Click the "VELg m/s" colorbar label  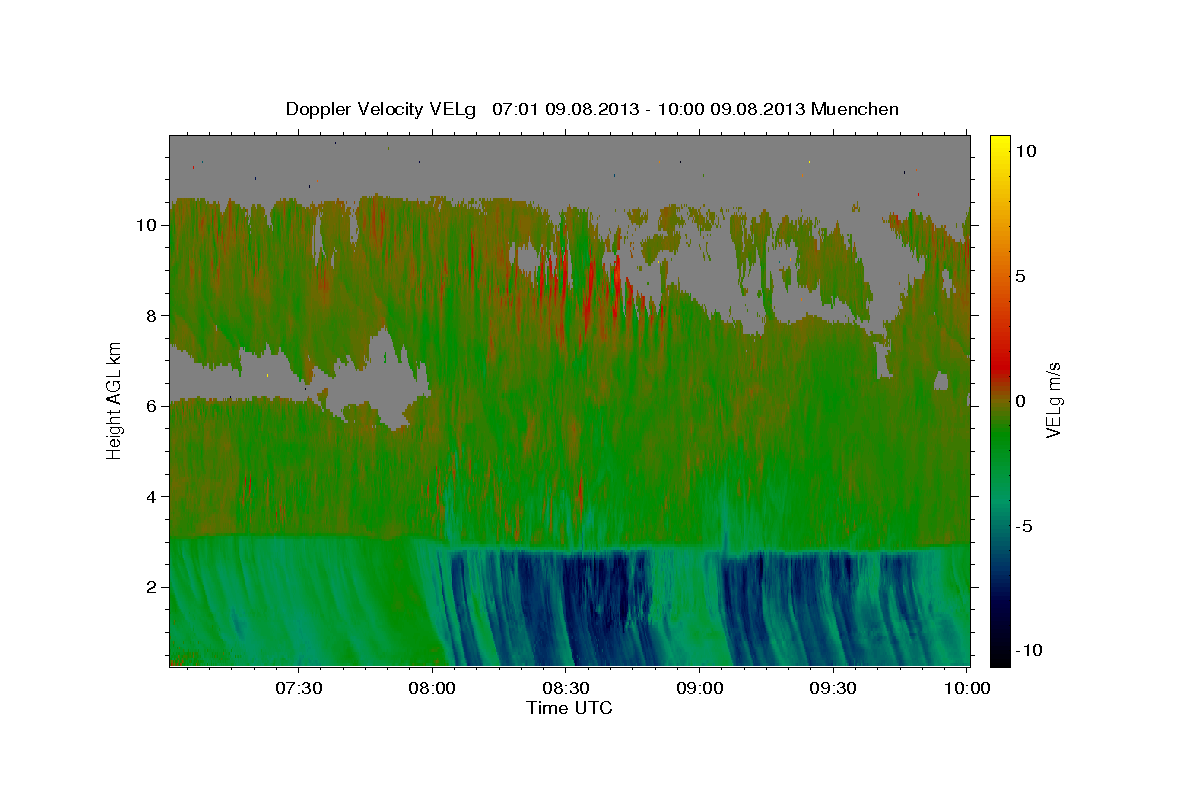(x=1053, y=399)
